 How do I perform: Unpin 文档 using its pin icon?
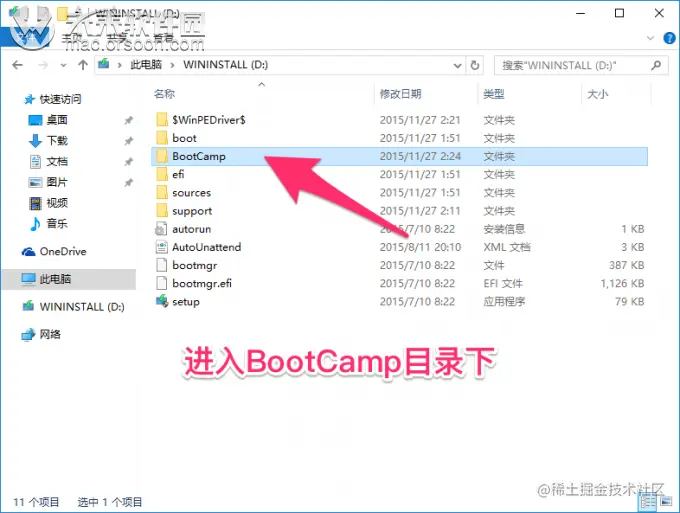(128, 162)
